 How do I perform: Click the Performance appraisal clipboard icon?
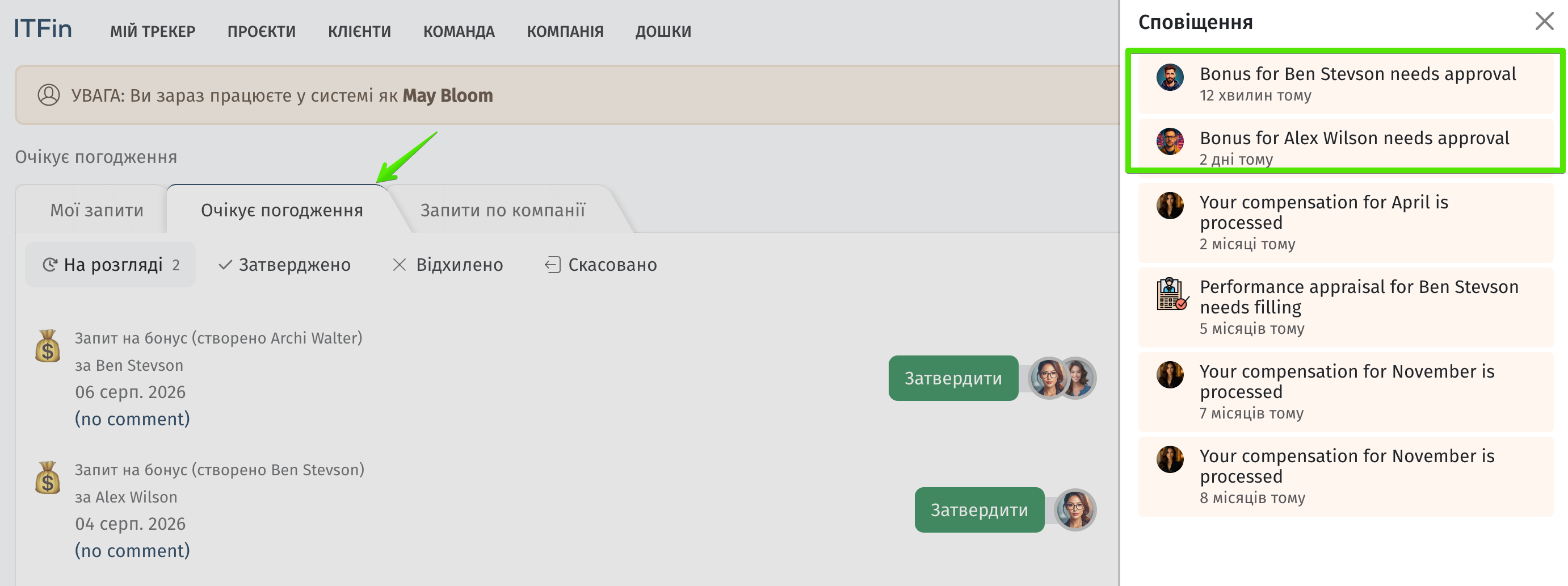tap(1171, 294)
